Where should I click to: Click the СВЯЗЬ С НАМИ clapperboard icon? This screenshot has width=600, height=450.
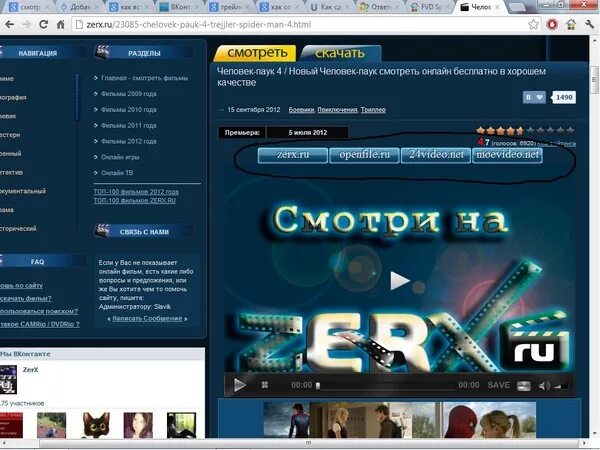pyautogui.click(x=102, y=231)
